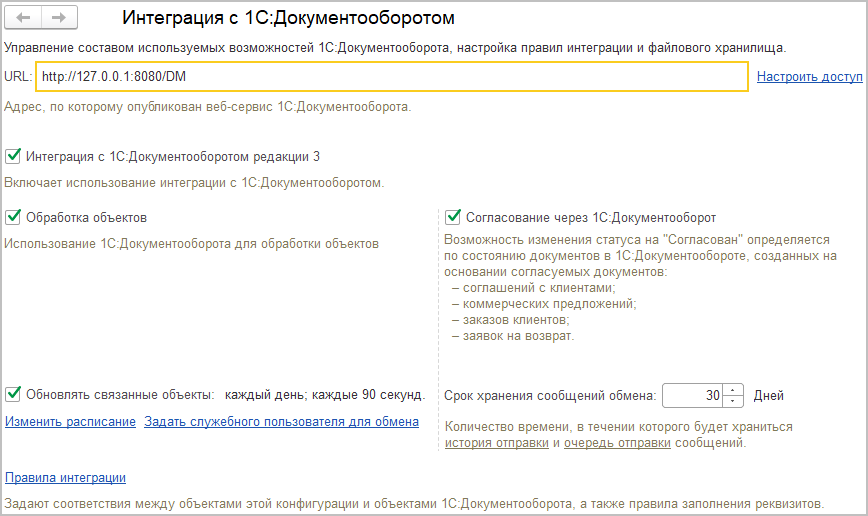Viewport: 868px width, 516px height.
Task: Click the schedule text каждый день; каждые 90 секунд
Action: pyautogui.click(x=325, y=395)
